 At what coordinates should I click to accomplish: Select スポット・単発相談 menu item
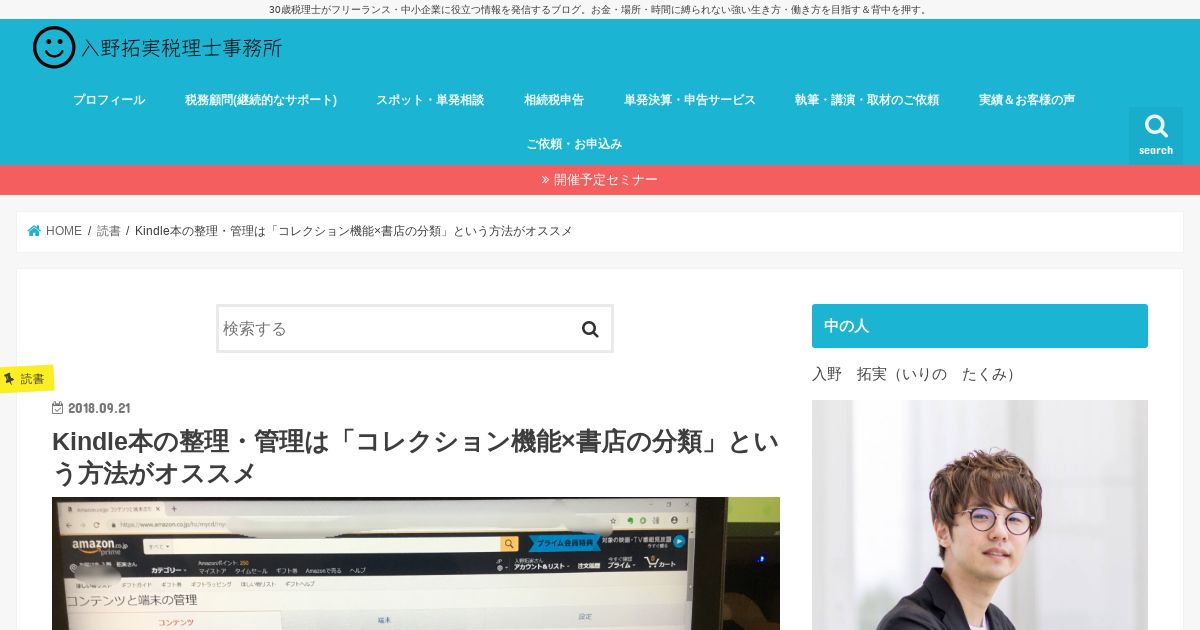[430, 100]
